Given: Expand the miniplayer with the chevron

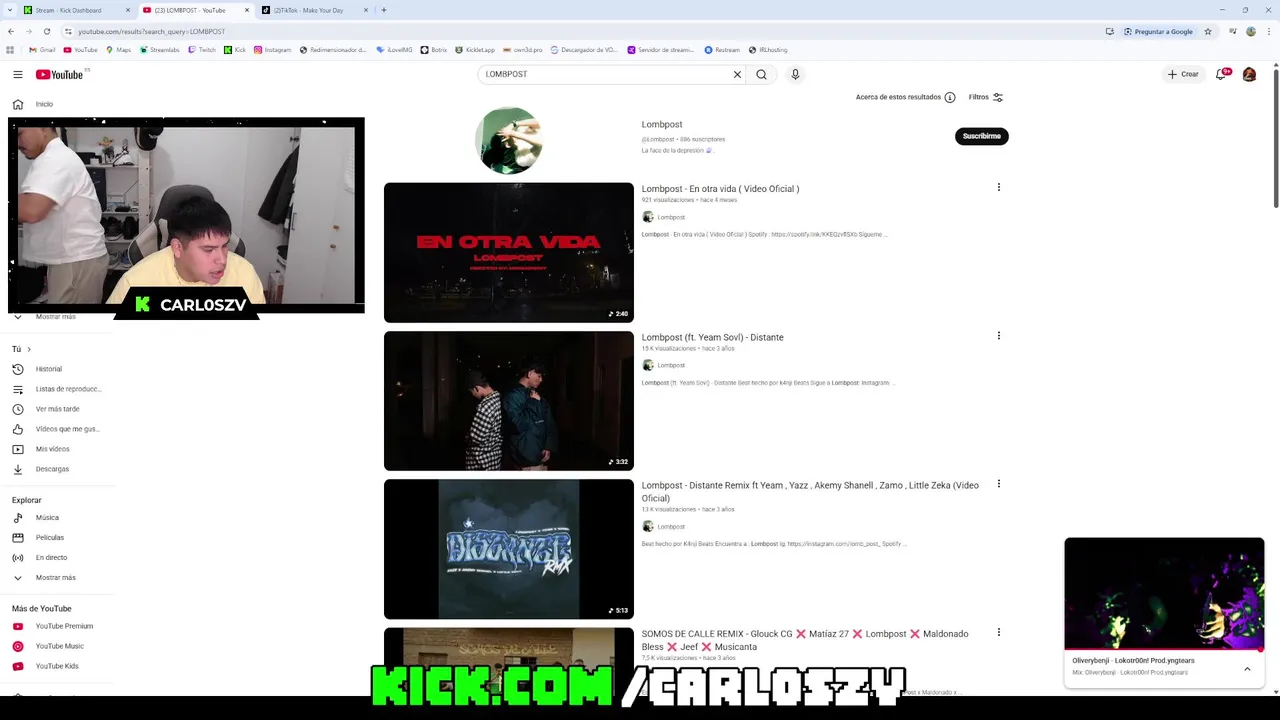Looking at the screenshot, I should click(x=1247, y=669).
